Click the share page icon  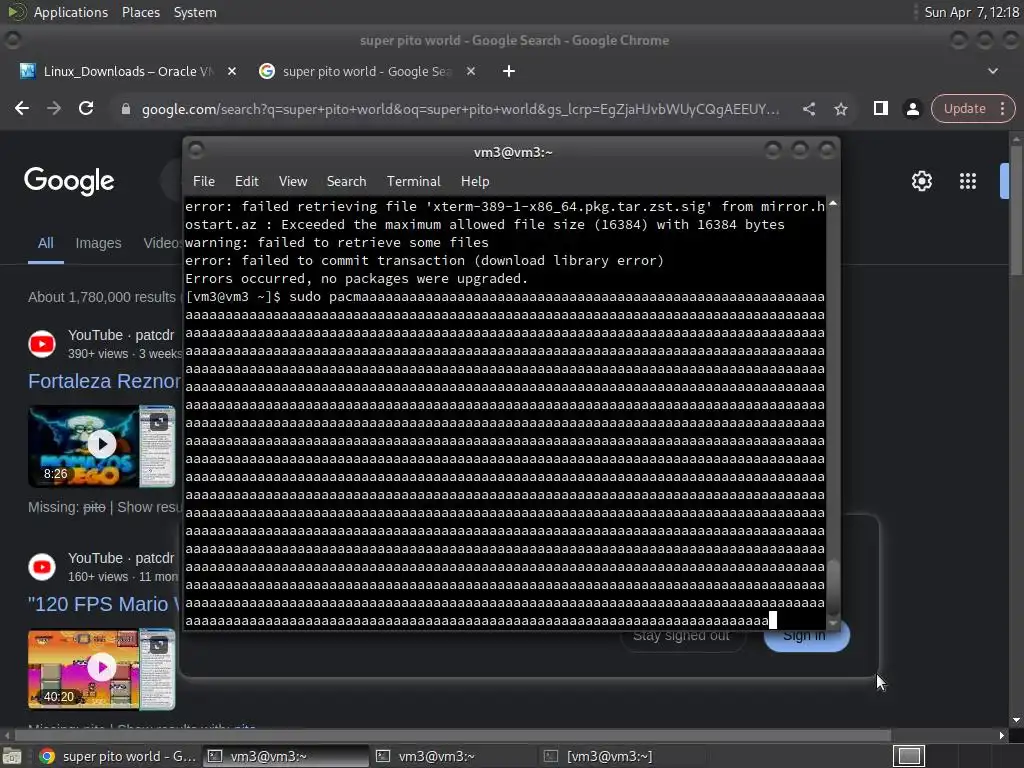[808, 109]
